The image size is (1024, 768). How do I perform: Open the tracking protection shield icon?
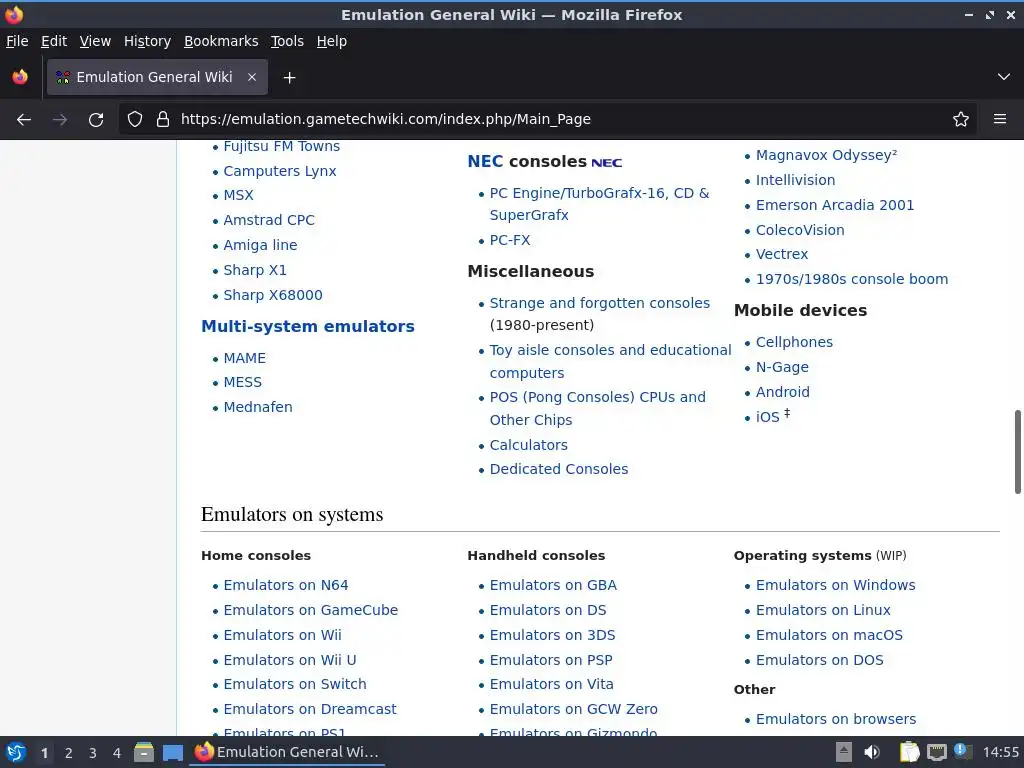[x=135, y=120]
